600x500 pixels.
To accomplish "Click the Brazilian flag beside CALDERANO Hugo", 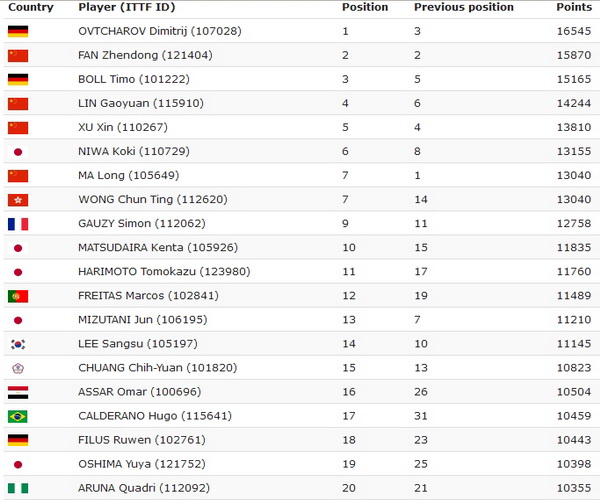I will (18, 416).
